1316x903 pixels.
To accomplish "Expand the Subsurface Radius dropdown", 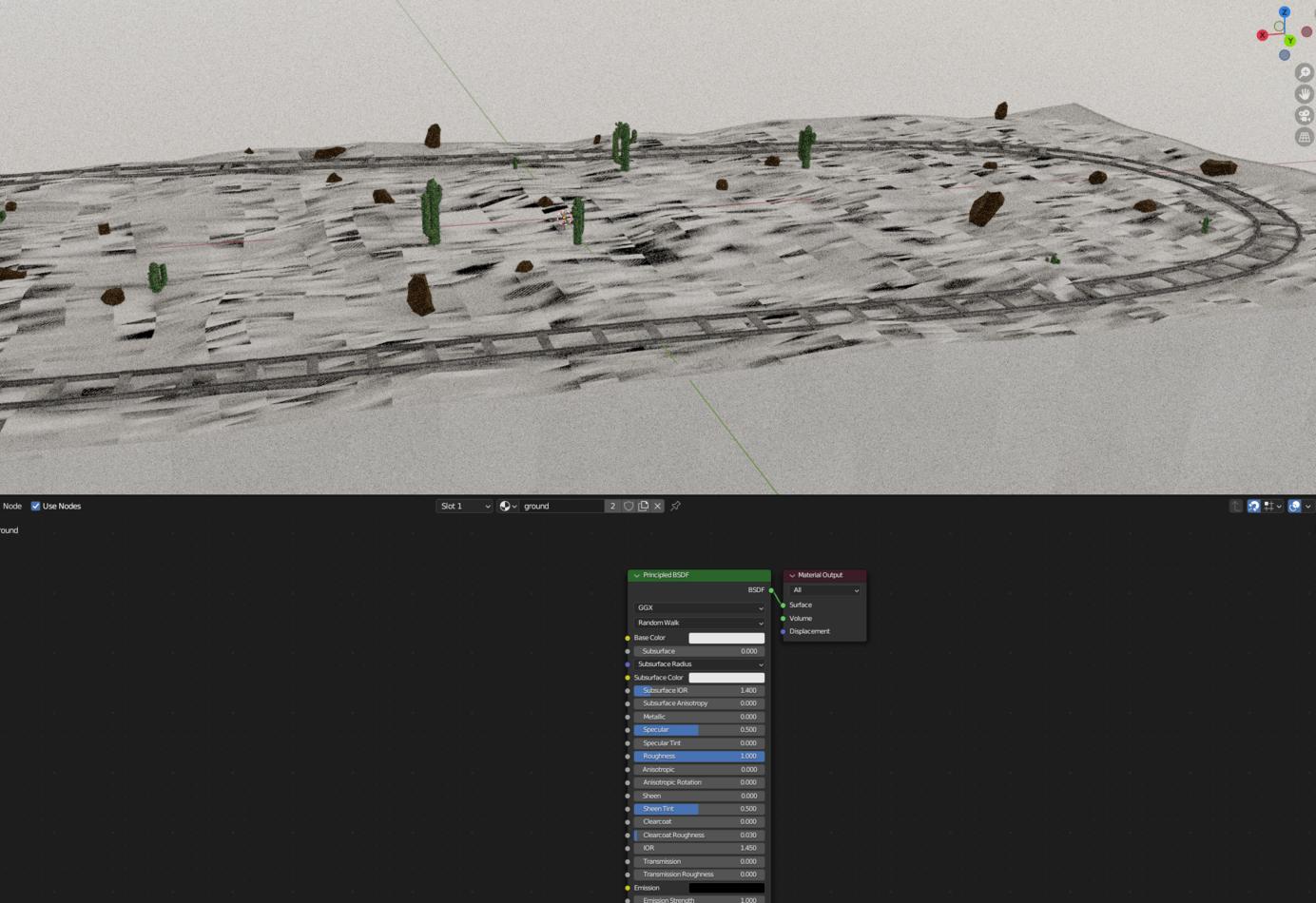I will [700, 664].
